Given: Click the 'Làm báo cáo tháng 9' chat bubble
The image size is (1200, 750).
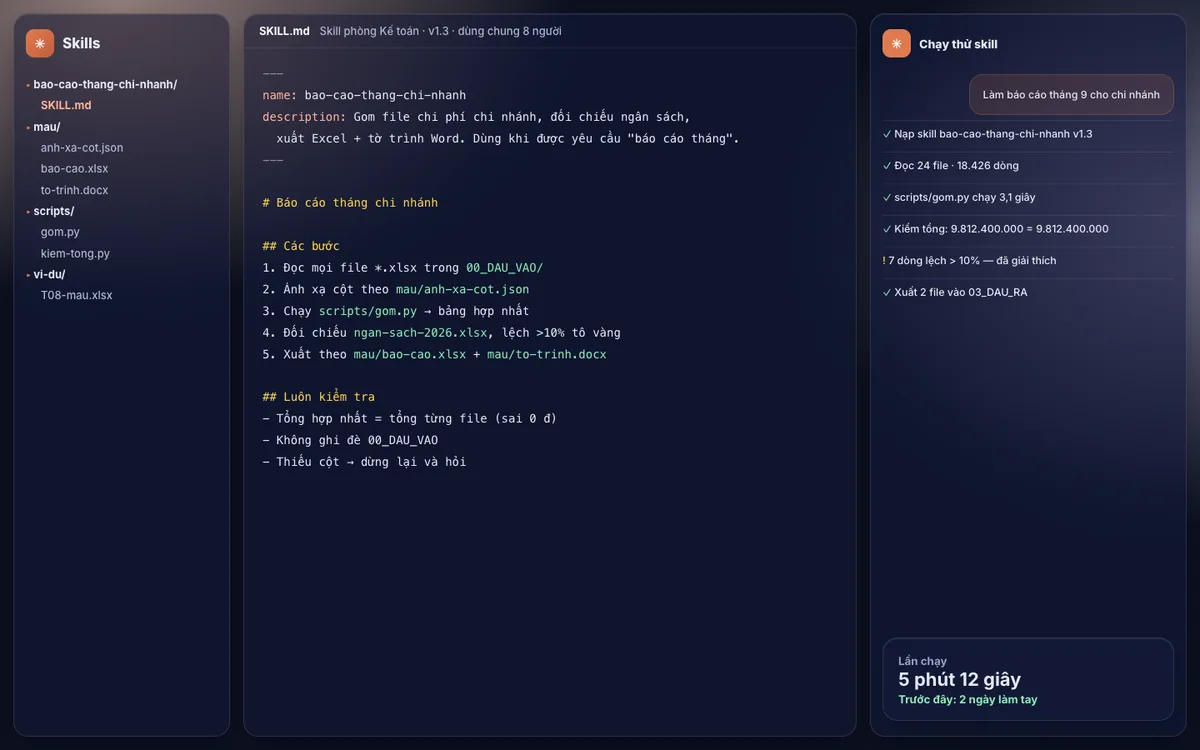Looking at the screenshot, I should pos(1071,94).
